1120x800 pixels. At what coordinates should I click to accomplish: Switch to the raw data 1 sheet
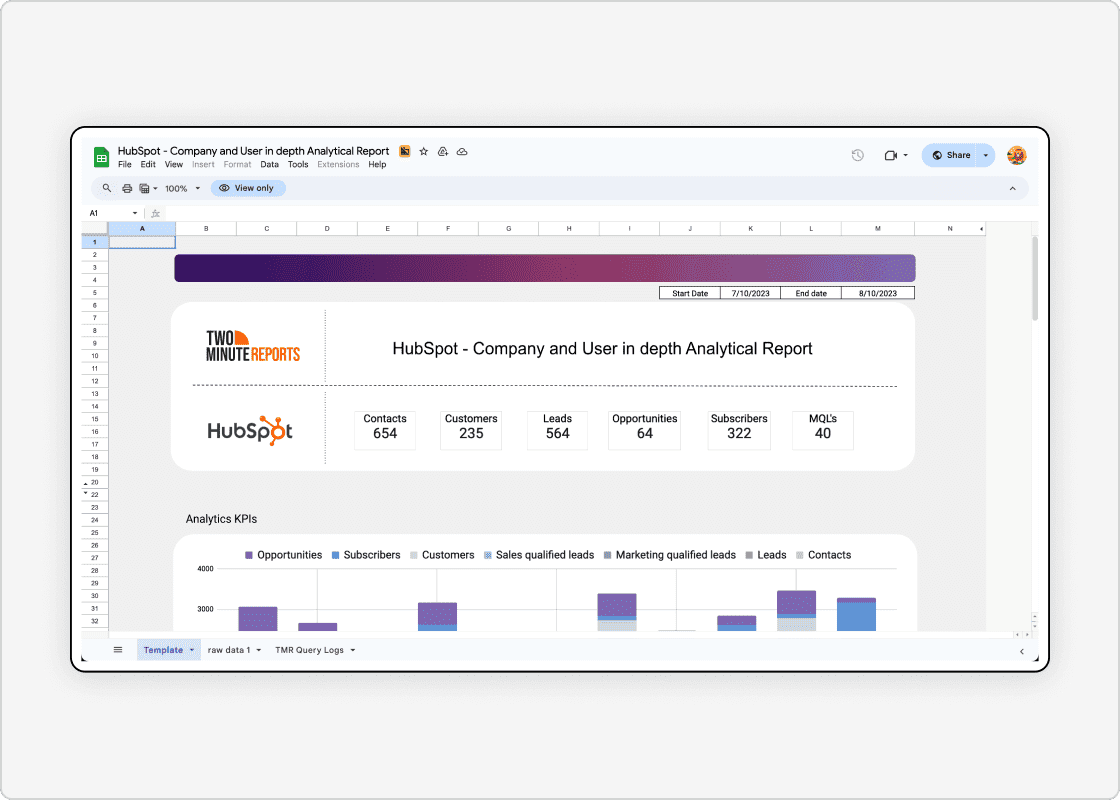(228, 650)
